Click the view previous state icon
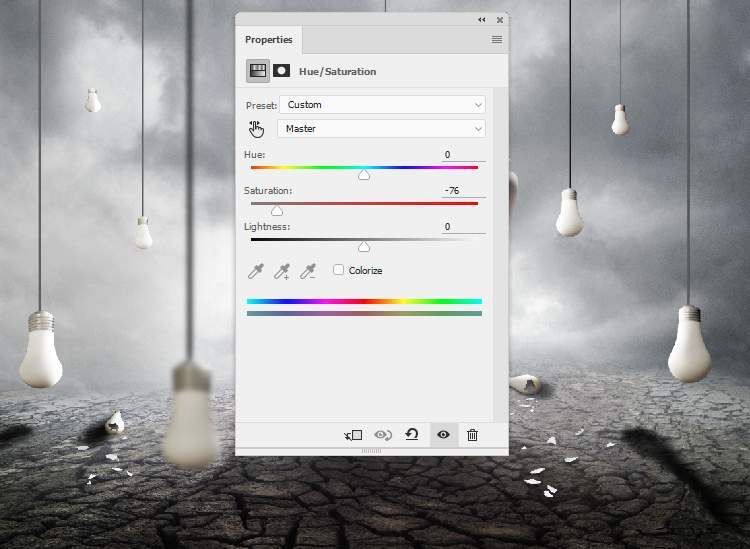 (383, 435)
